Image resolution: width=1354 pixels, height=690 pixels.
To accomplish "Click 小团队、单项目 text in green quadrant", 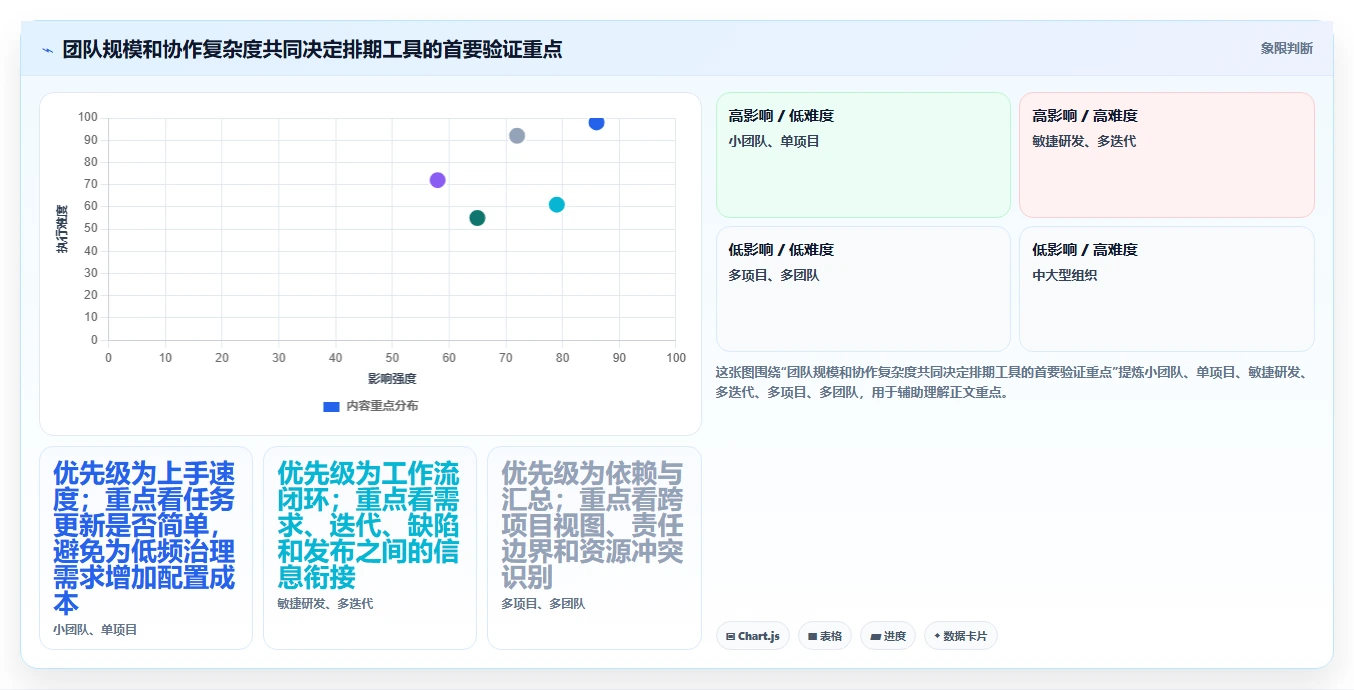I will tap(774, 141).
